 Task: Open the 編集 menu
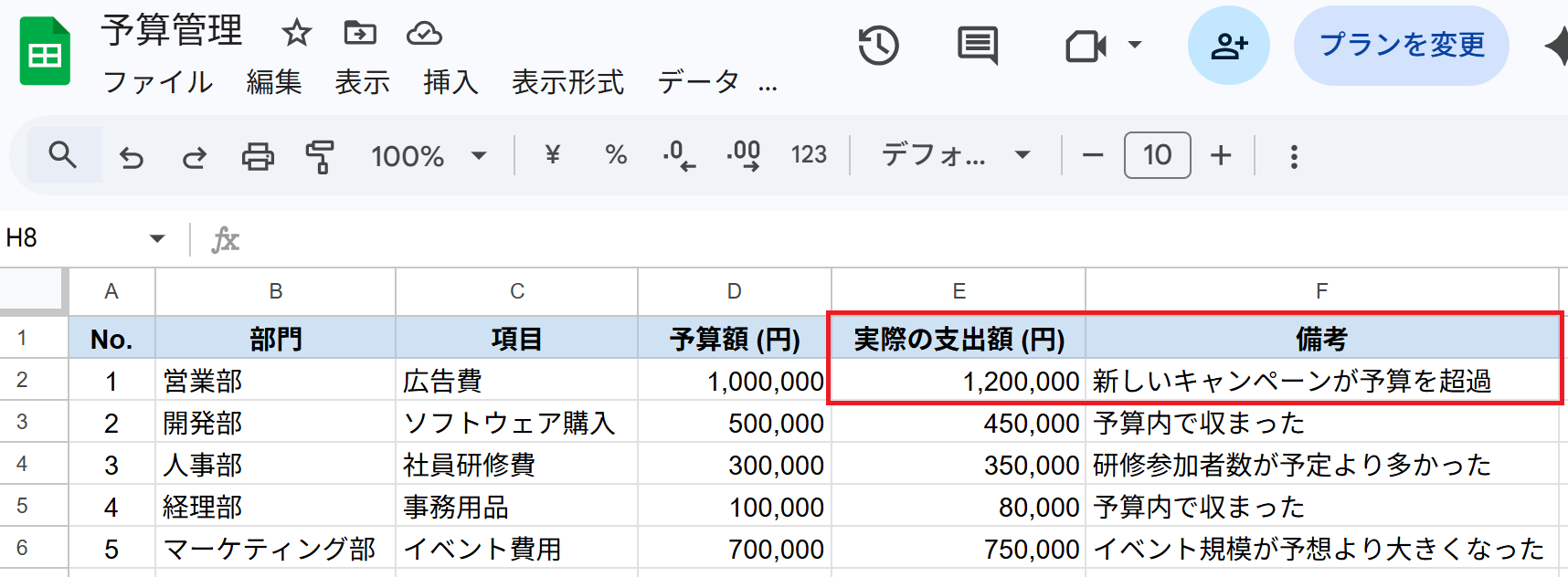tap(274, 83)
